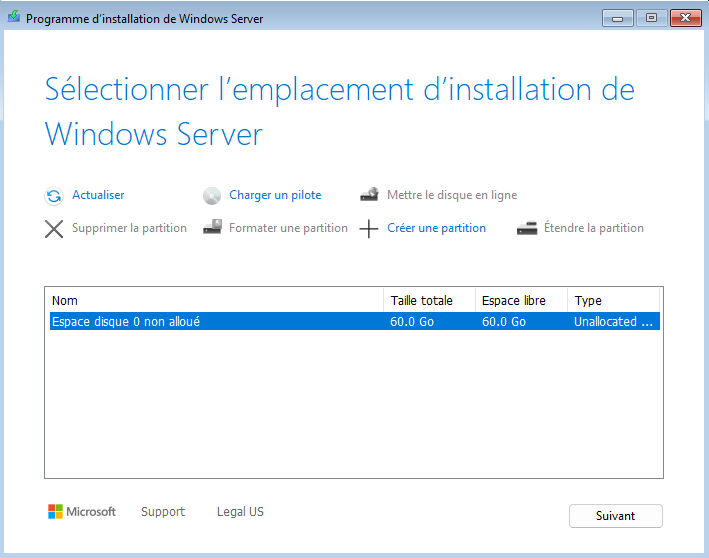Sort by the Espace libre column header
709x558 pixels.
(521, 300)
